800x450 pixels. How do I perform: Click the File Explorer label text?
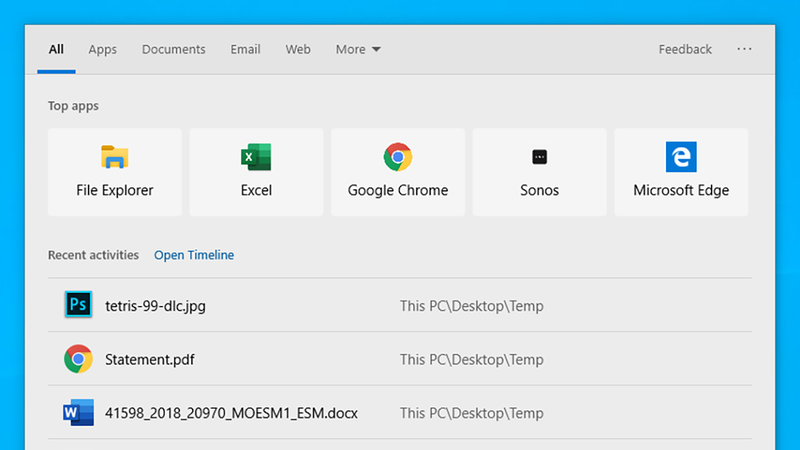click(x=115, y=190)
